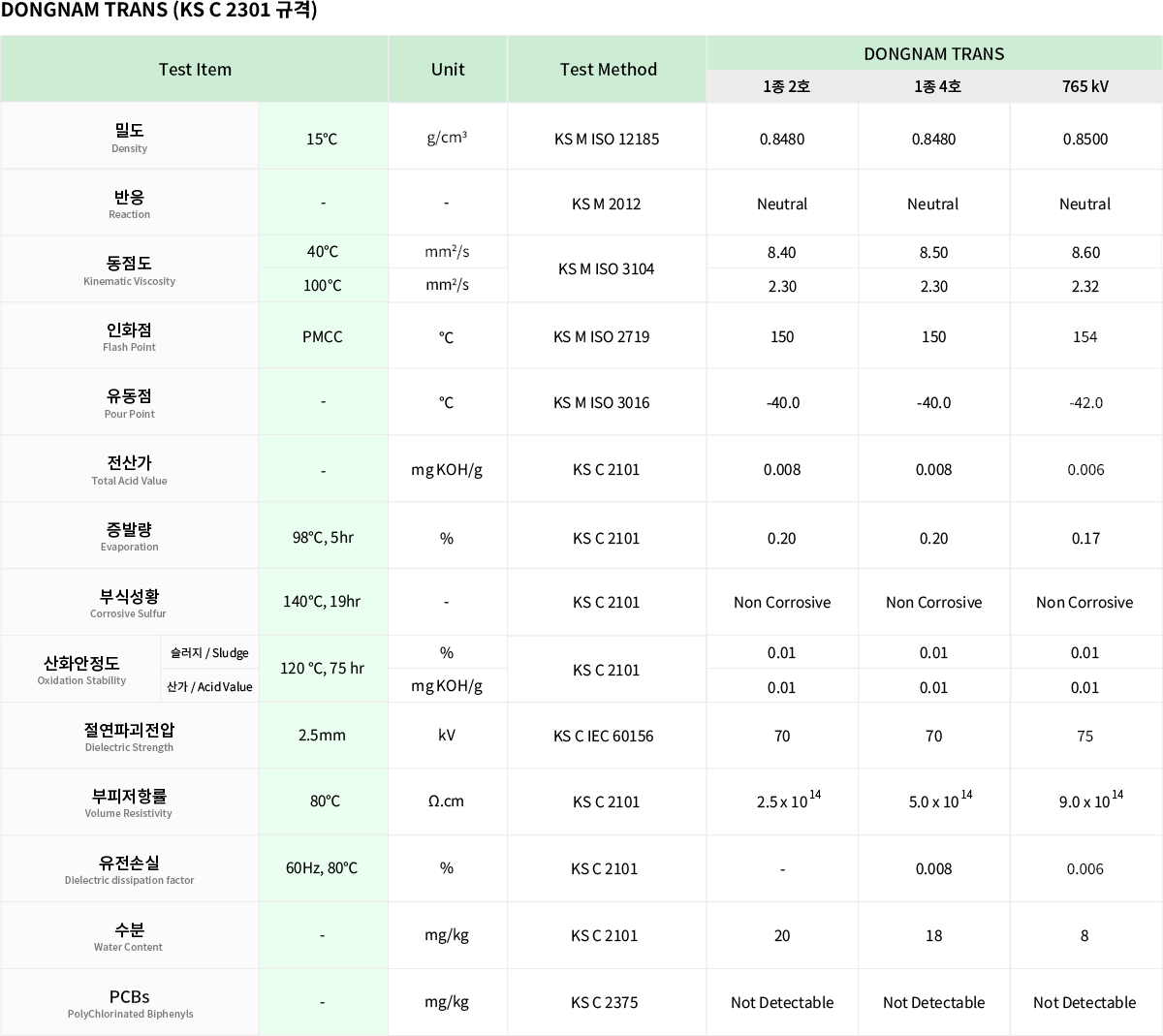Select the 부식성황 Corrosive Sulfur label

point(129,603)
